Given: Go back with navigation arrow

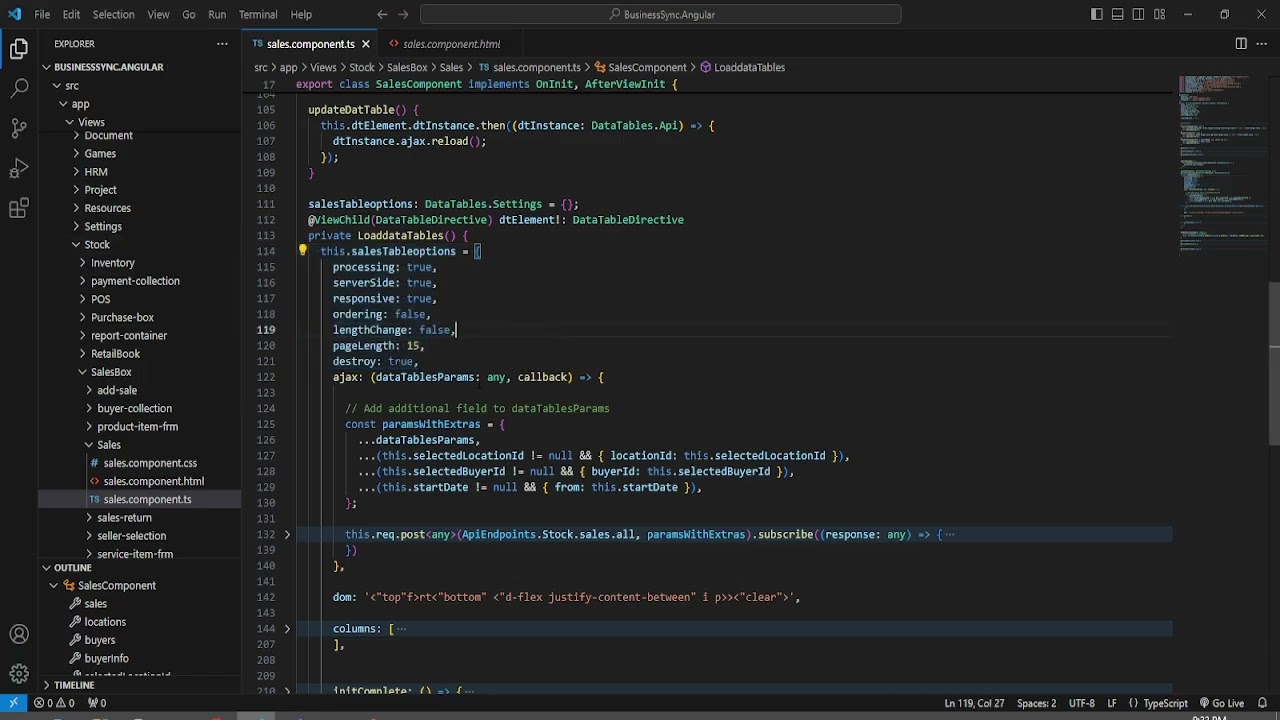Looking at the screenshot, I should coord(382,14).
